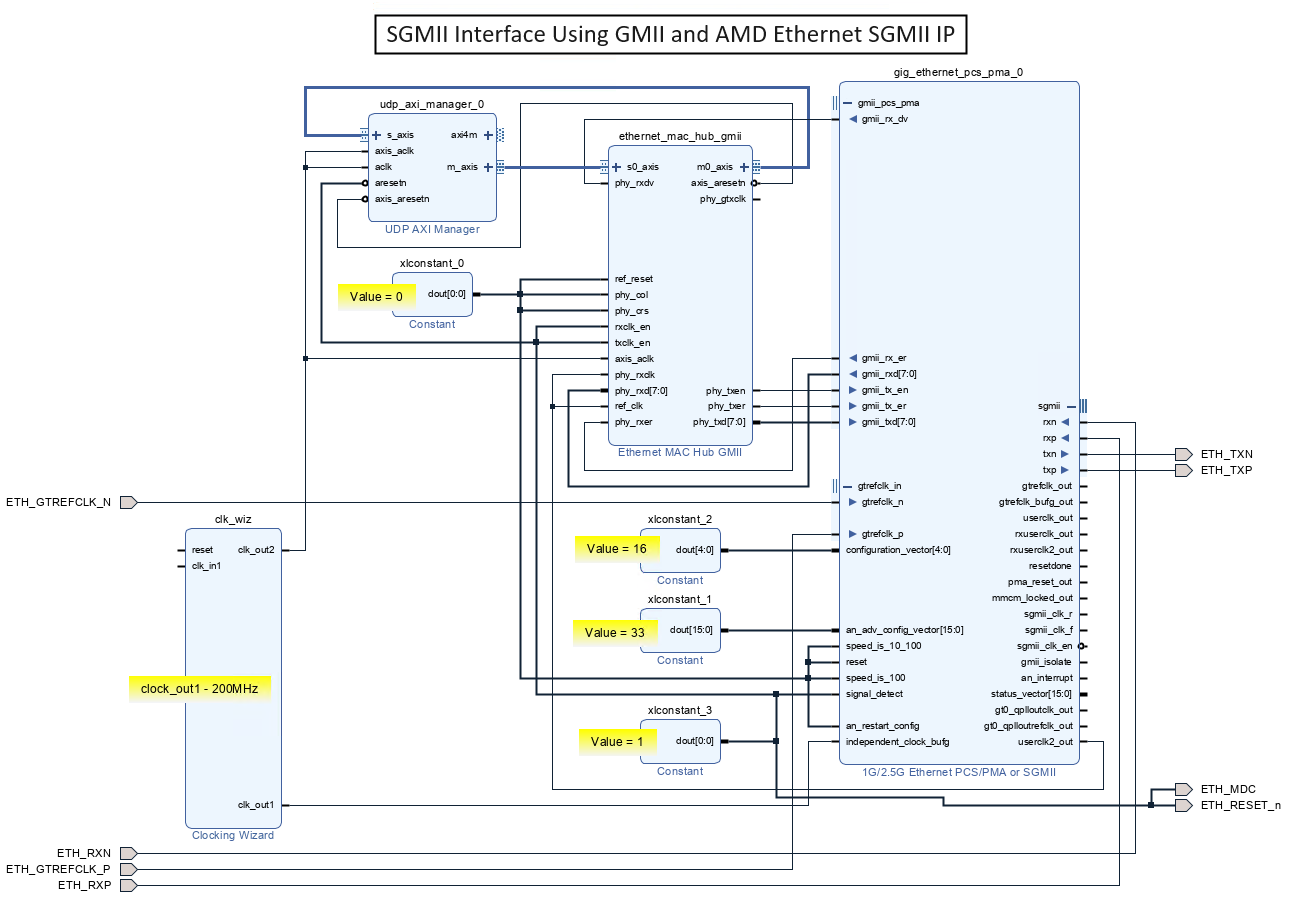
Task: Select the speed_is_10_100 pin
Action: tap(883, 646)
